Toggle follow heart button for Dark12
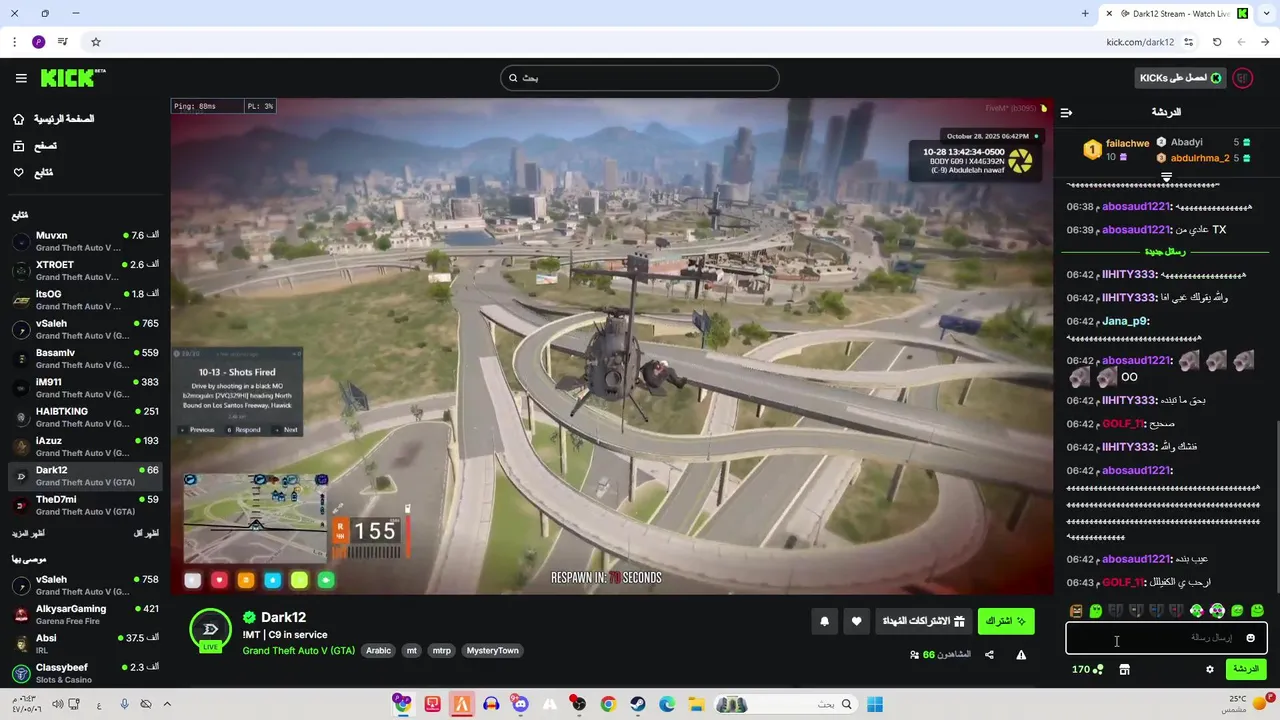The height and width of the screenshot is (720, 1280). 856,621
